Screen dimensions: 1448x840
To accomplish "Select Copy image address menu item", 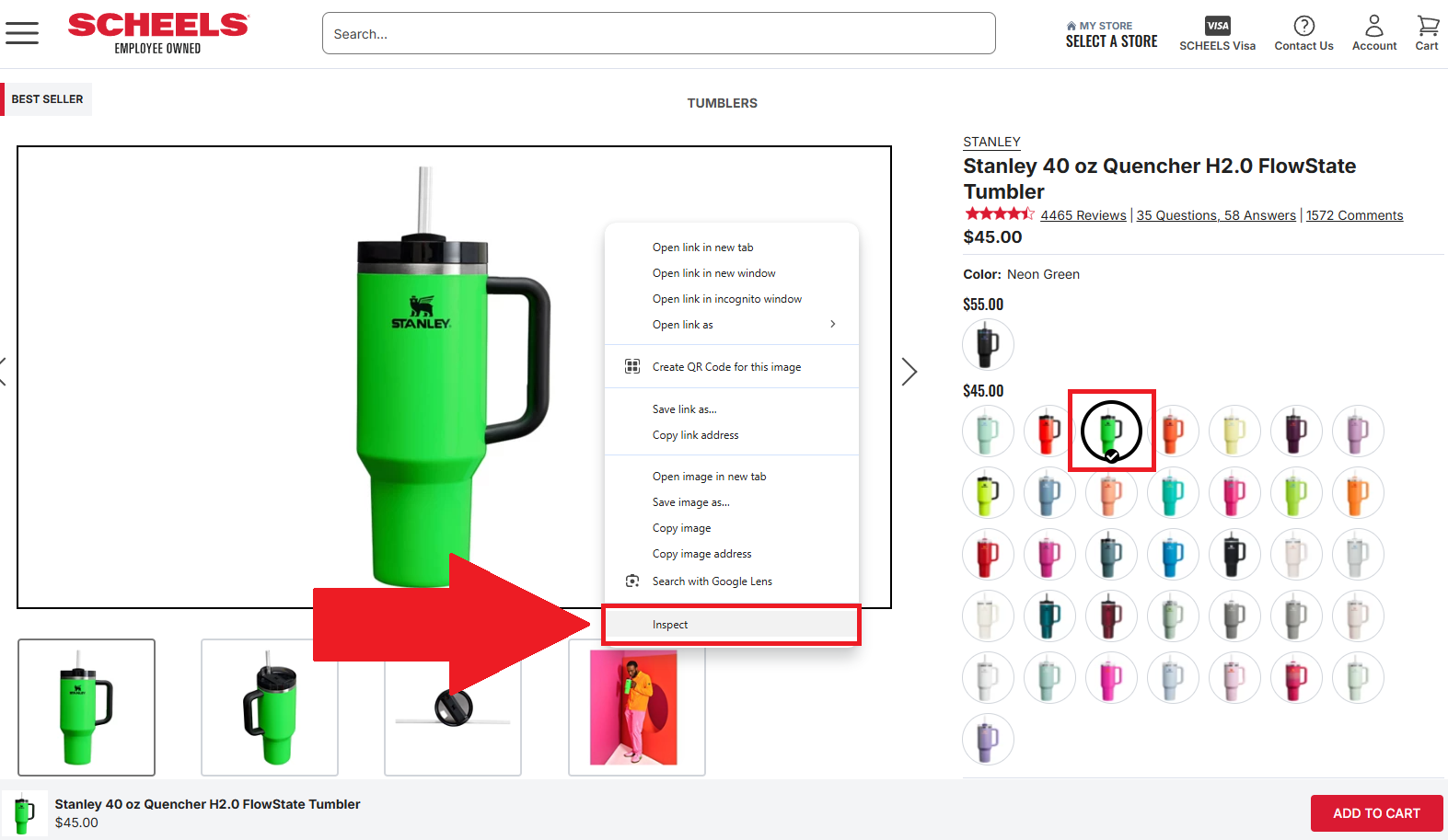I will 701,554.
